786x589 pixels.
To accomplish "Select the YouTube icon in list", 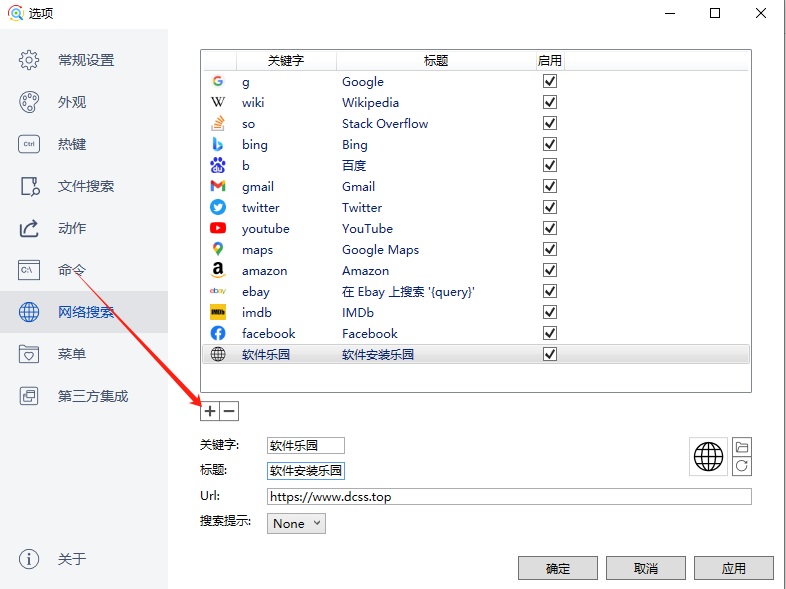I will [x=218, y=229].
